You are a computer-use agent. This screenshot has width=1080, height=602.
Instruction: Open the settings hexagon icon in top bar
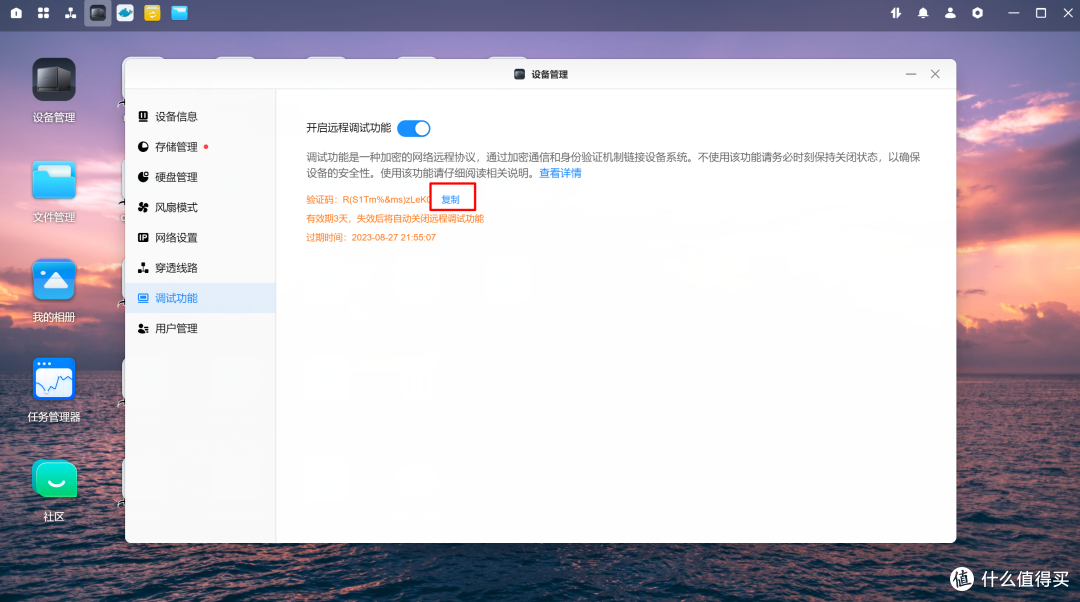tap(977, 13)
